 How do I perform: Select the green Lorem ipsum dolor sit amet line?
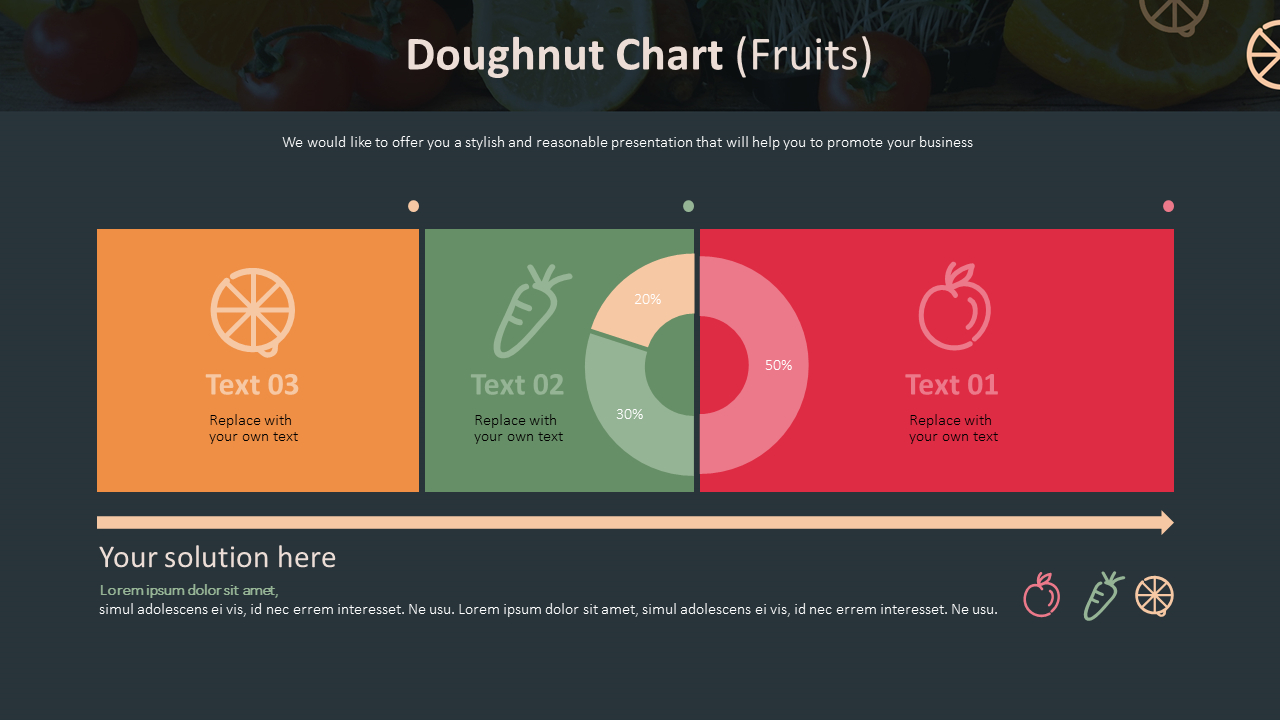click(189, 590)
